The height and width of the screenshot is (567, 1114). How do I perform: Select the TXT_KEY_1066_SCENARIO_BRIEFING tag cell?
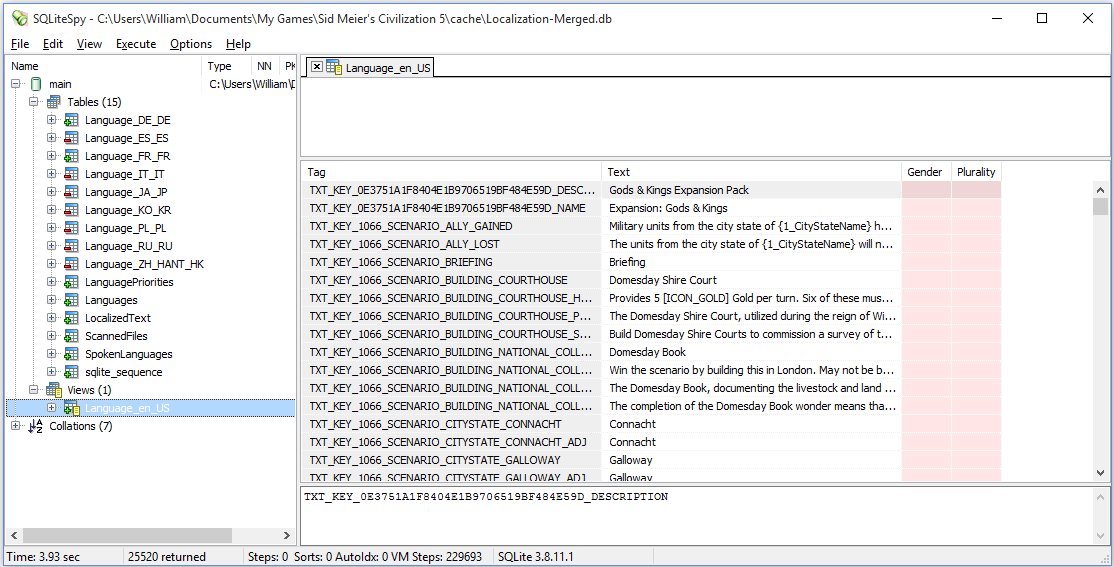click(453, 262)
